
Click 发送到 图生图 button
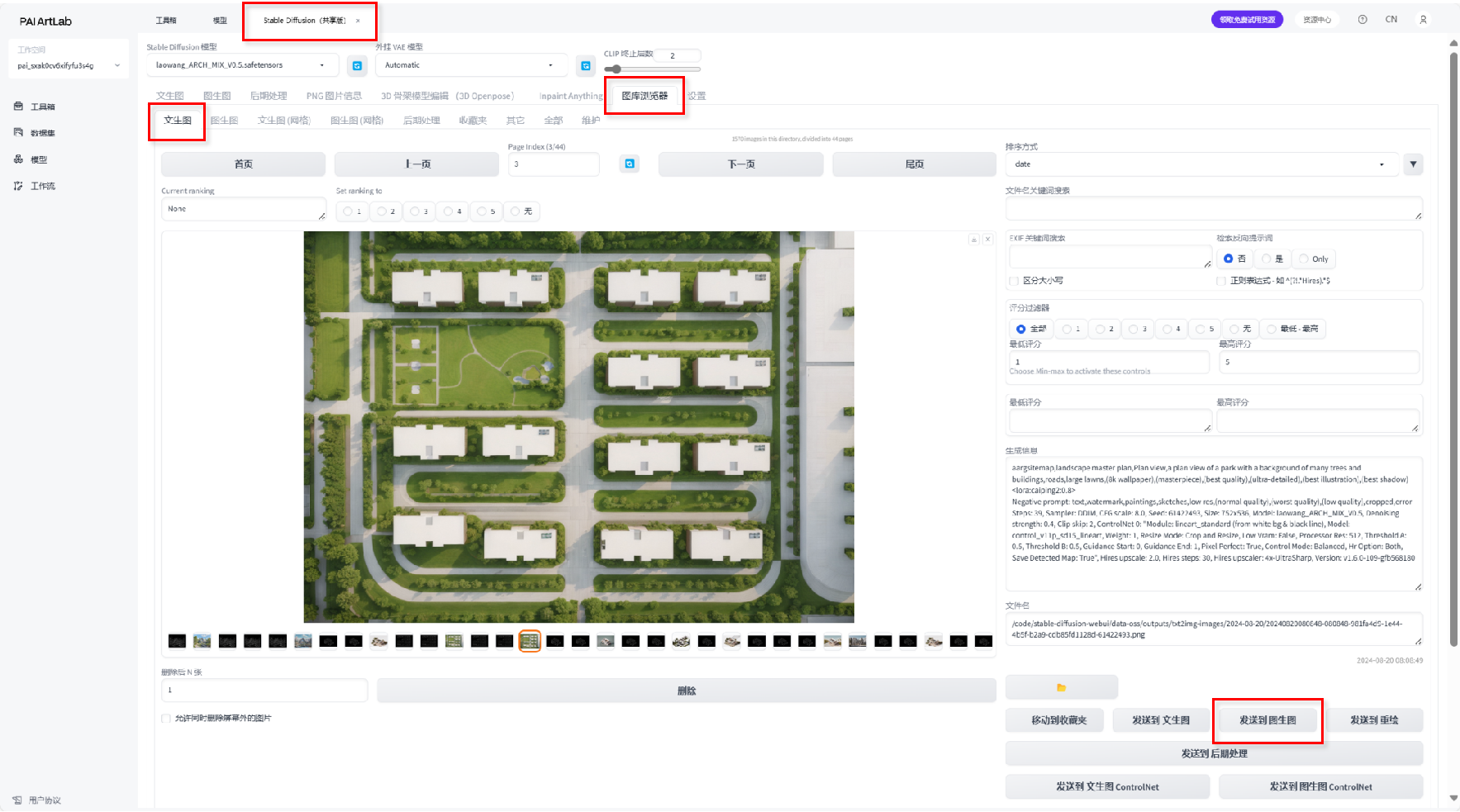pos(1267,720)
